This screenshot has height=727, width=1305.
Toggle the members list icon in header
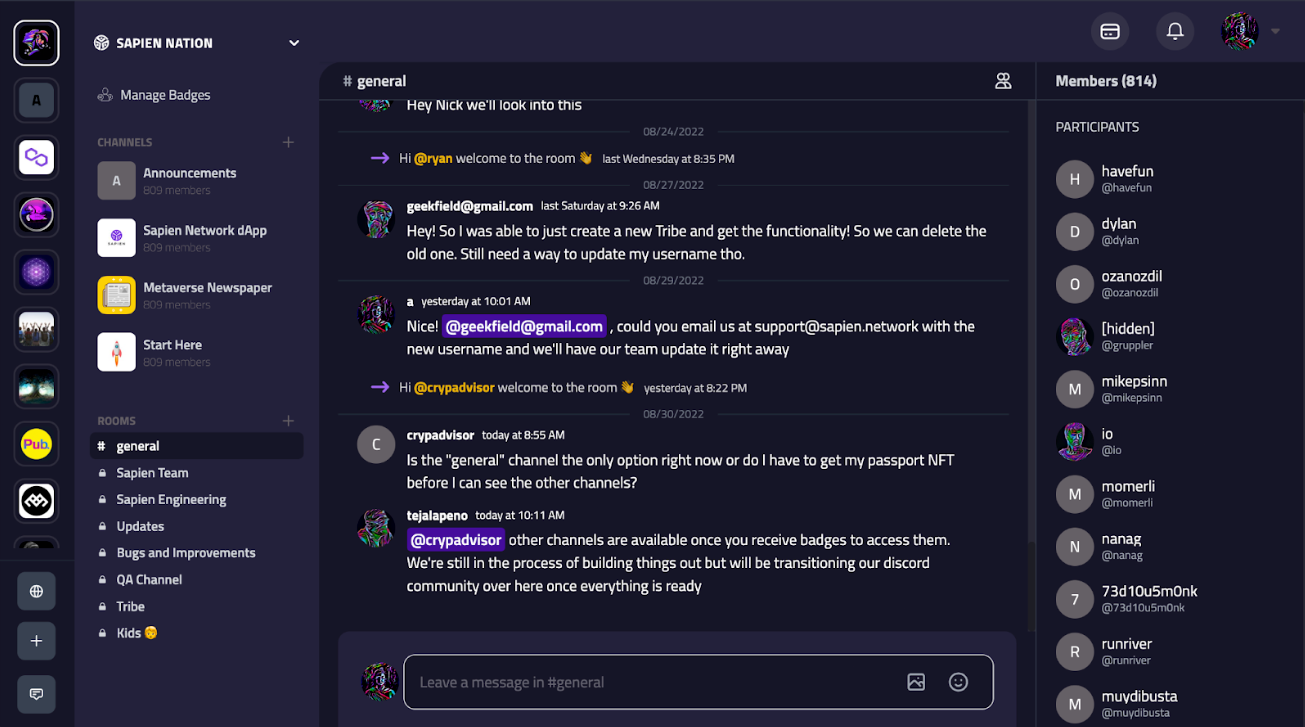click(1003, 81)
